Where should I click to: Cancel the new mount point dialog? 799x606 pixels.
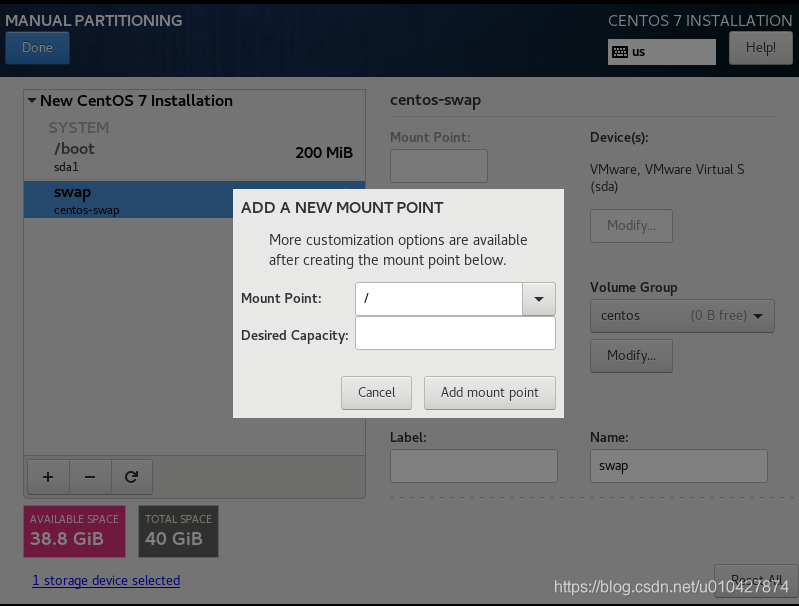(376, 392)
